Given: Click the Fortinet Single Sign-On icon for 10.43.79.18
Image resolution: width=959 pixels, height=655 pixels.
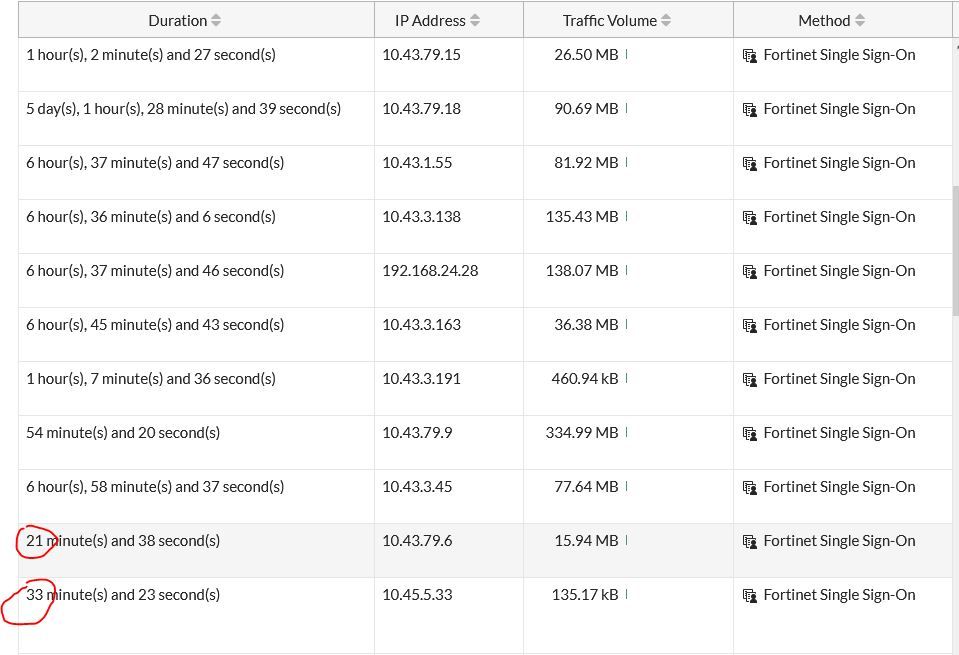Looking at the screenshot, I should click(x=750, y=110).
